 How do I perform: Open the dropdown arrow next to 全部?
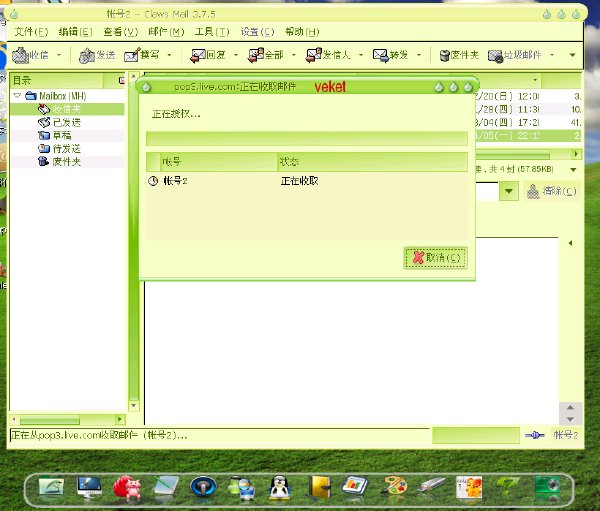coord(293,55)
